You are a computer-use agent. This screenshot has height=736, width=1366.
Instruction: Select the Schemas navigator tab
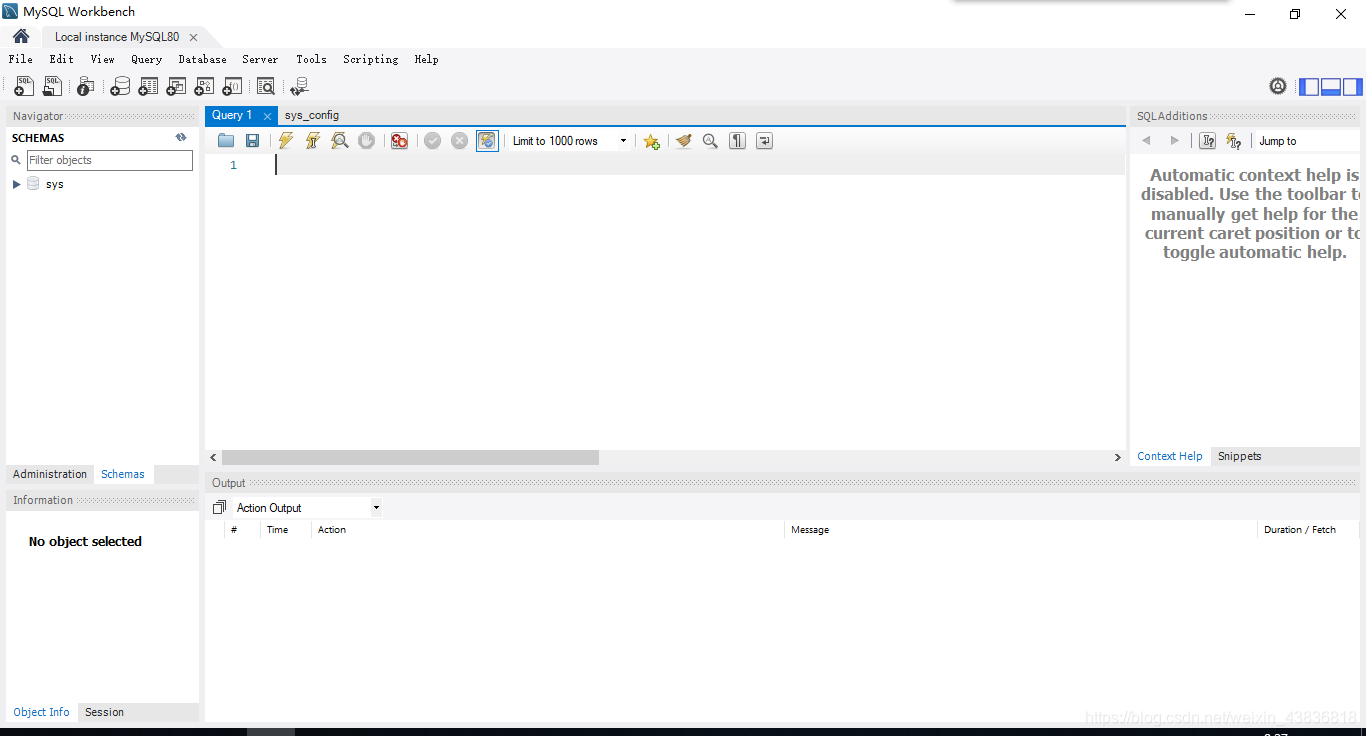pyautogui.click(x=123, y=474)
